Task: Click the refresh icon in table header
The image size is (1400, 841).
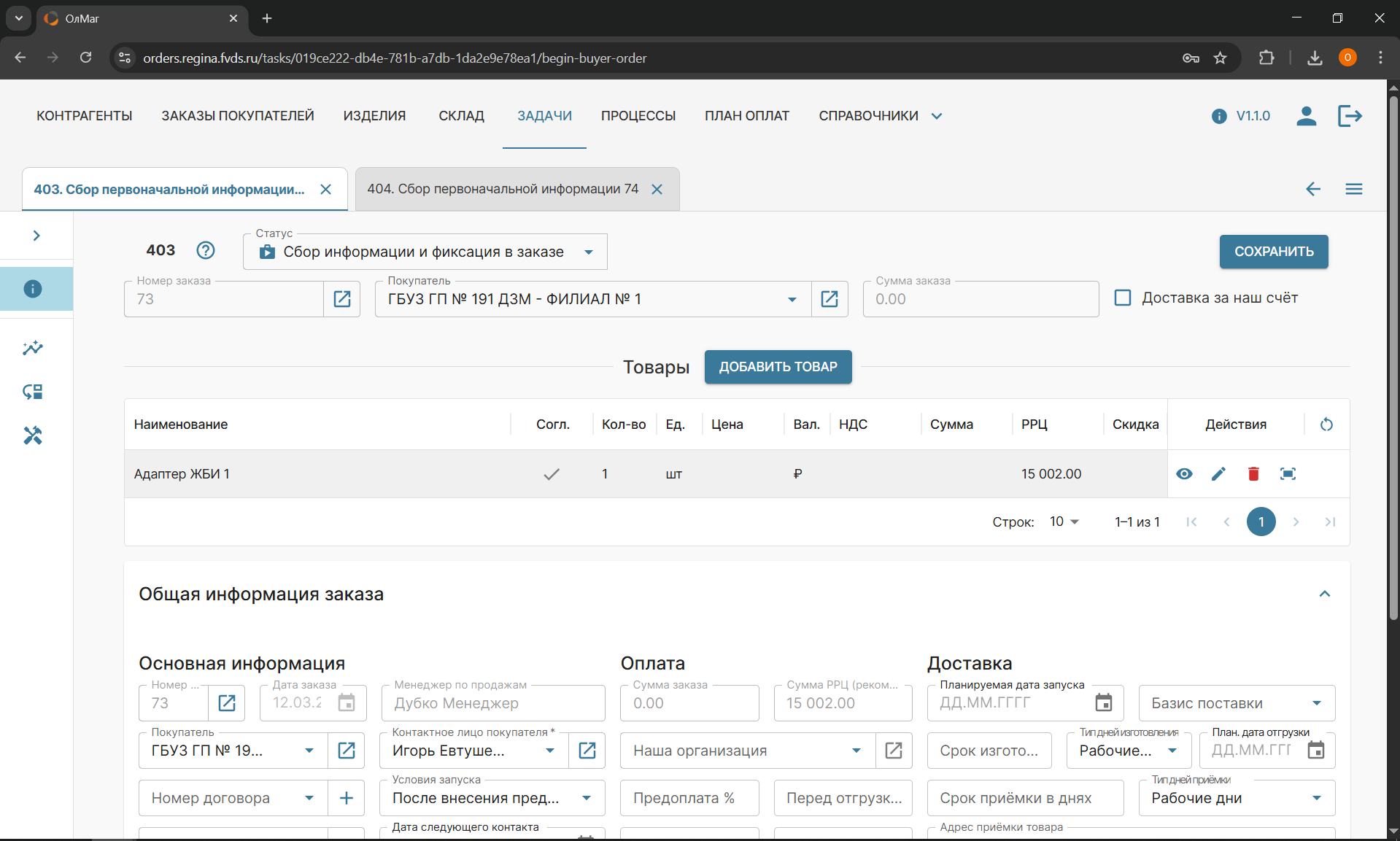Action: click(x=1326, y=425)
